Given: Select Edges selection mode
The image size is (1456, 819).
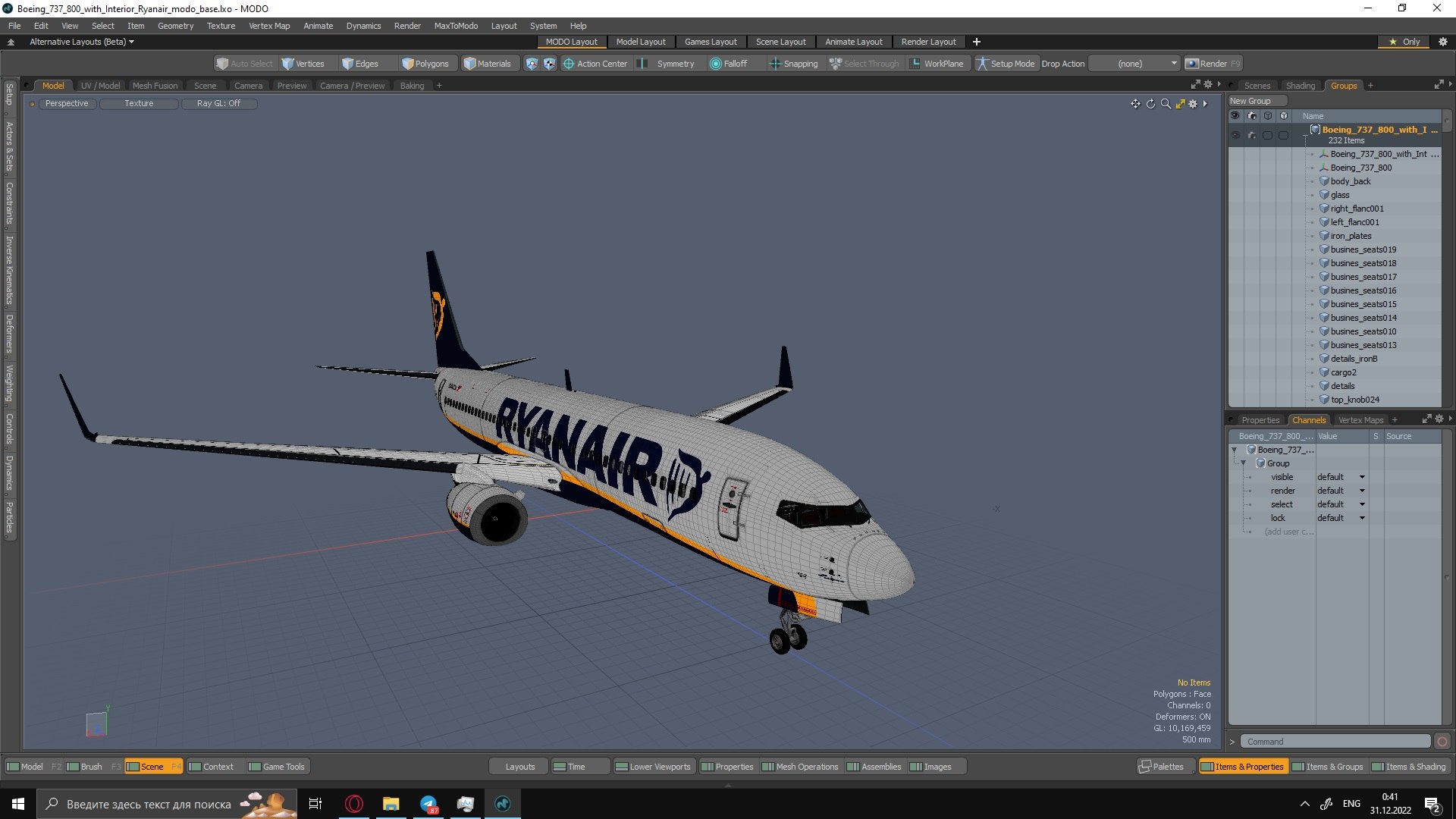Looking at the screenshot, I should pos(360,64).
